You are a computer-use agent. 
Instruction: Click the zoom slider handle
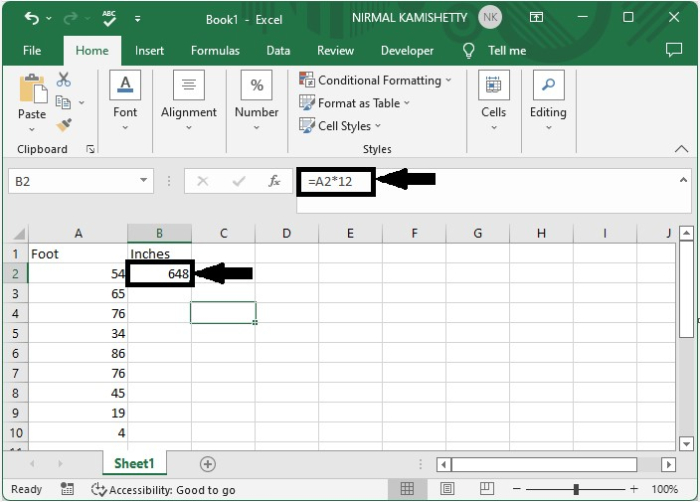576,489
